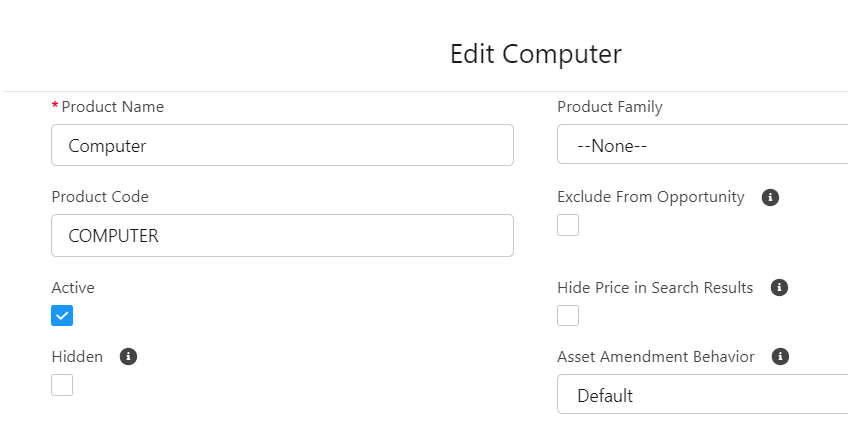Uncheck the Active checkbox
Image resolution: width=848 pixels, height=433 pixels.
(x=62, y=316)
